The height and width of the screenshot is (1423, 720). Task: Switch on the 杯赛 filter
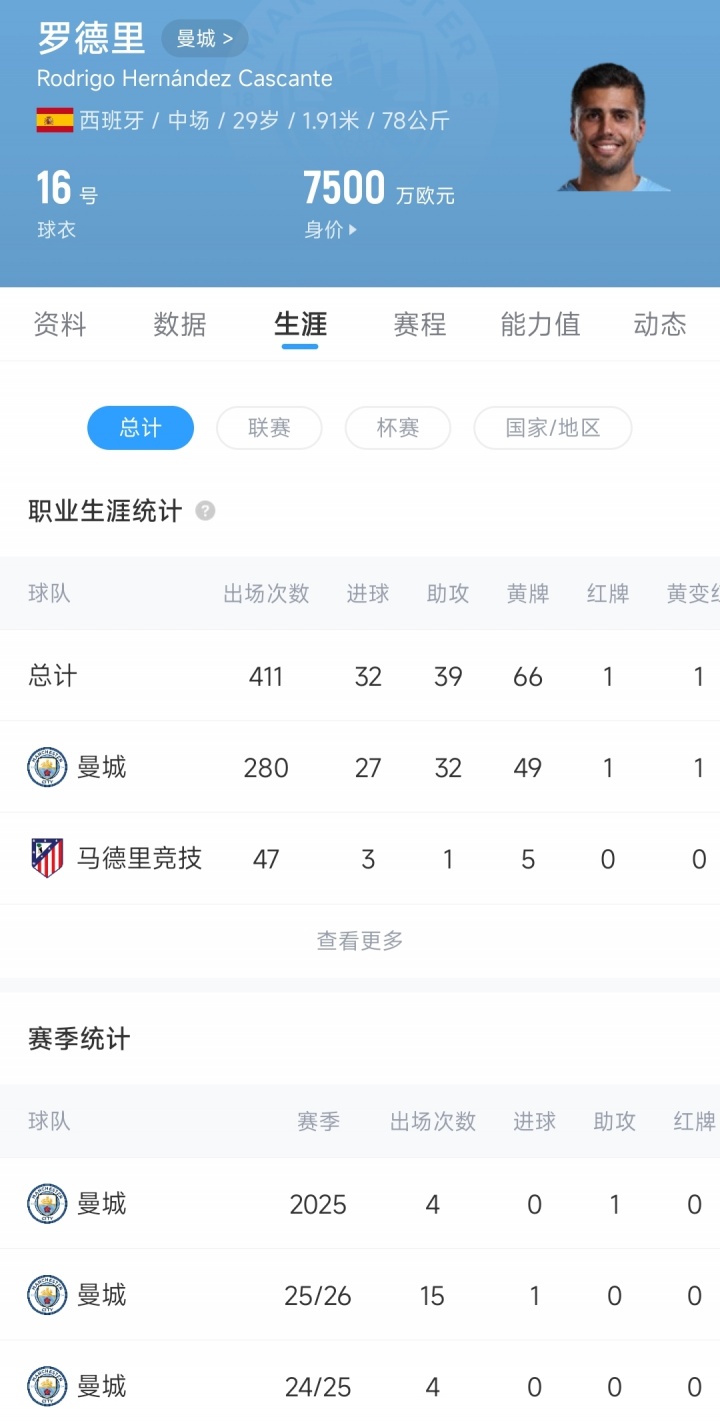[398, 427]
